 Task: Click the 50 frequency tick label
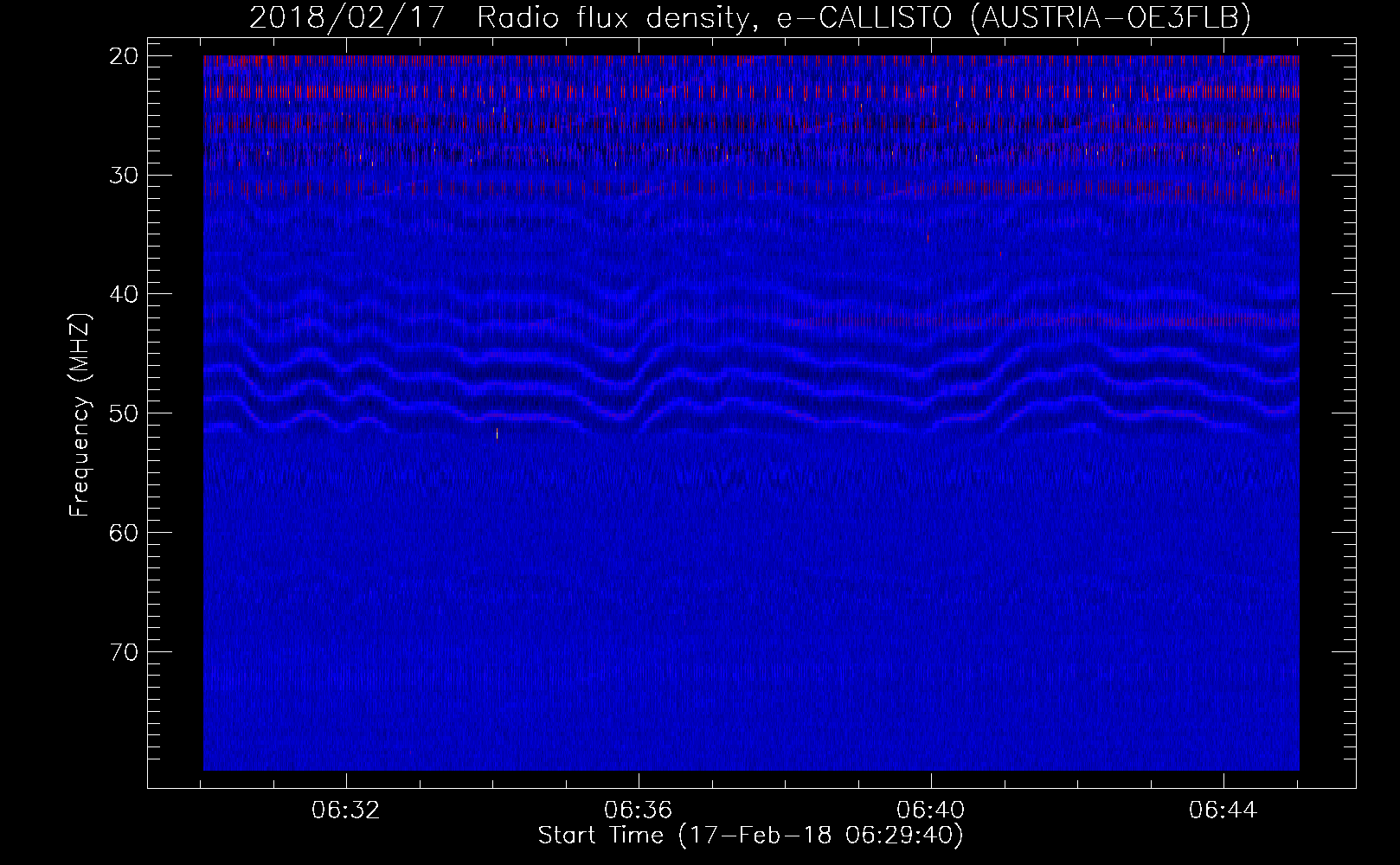coord(125,413)
